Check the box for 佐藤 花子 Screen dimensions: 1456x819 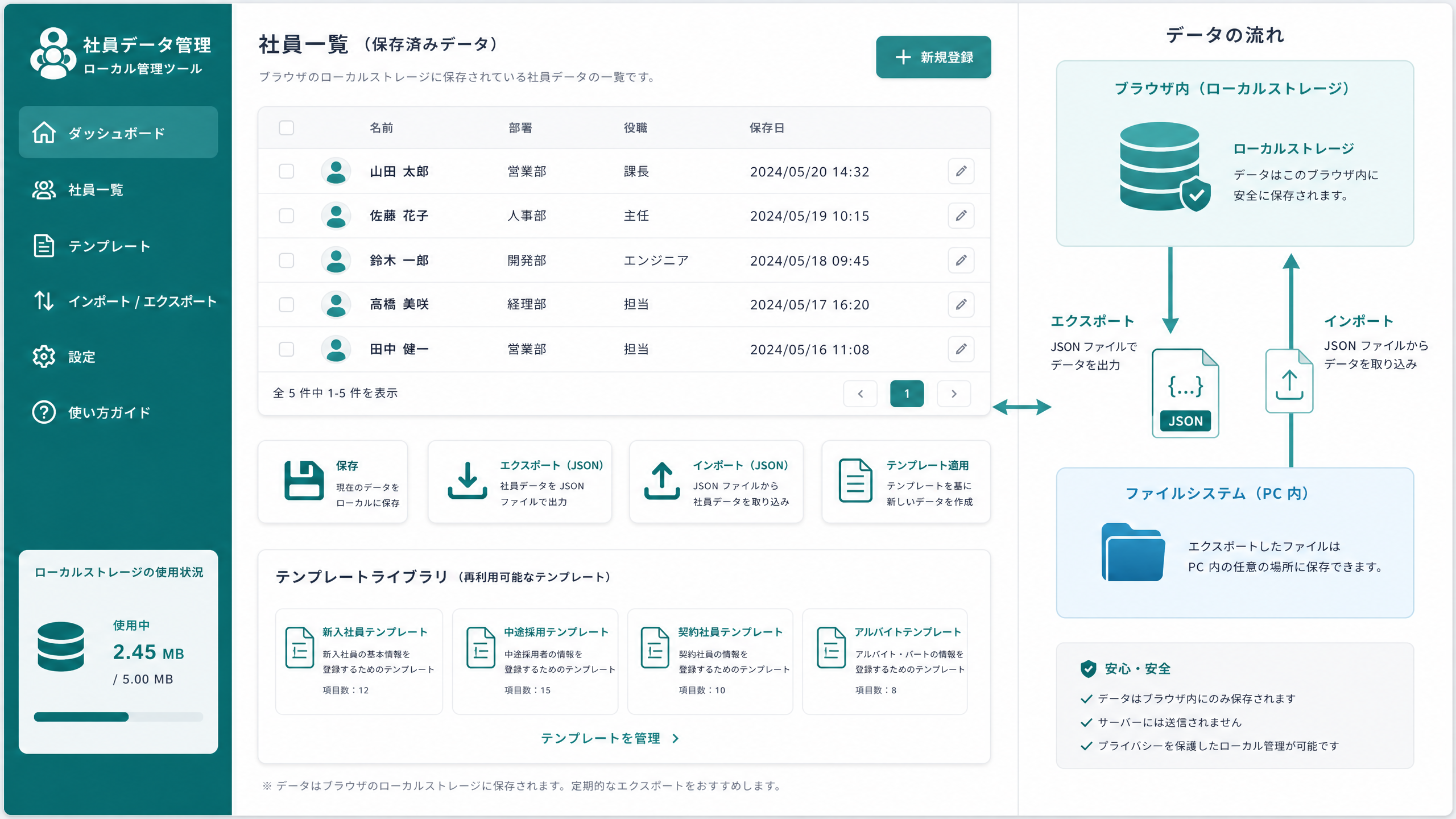286,216
